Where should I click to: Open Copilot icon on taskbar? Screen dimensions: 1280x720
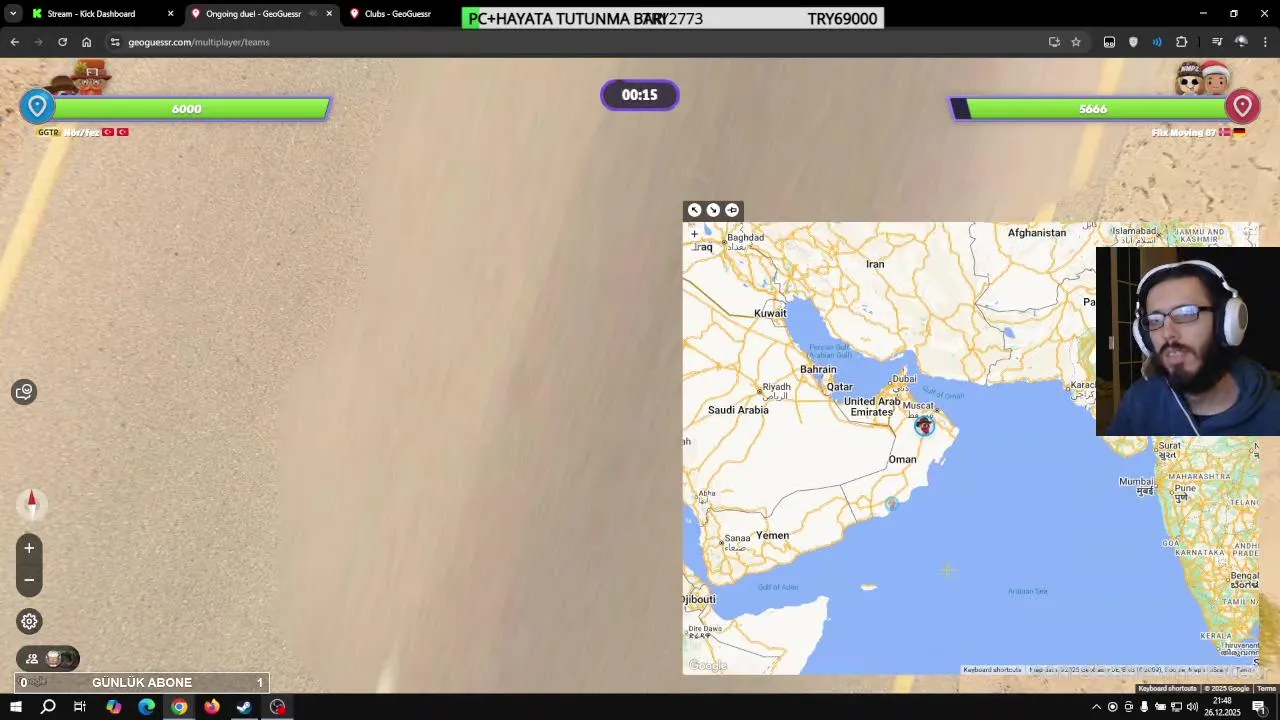pyautogui.click(x=113, y=707)
